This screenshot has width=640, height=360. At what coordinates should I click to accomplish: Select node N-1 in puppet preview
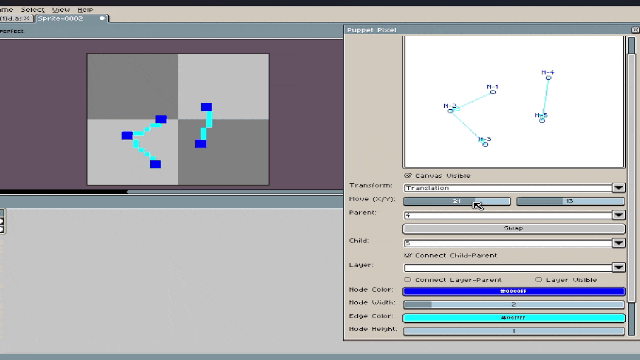point(493,92)
